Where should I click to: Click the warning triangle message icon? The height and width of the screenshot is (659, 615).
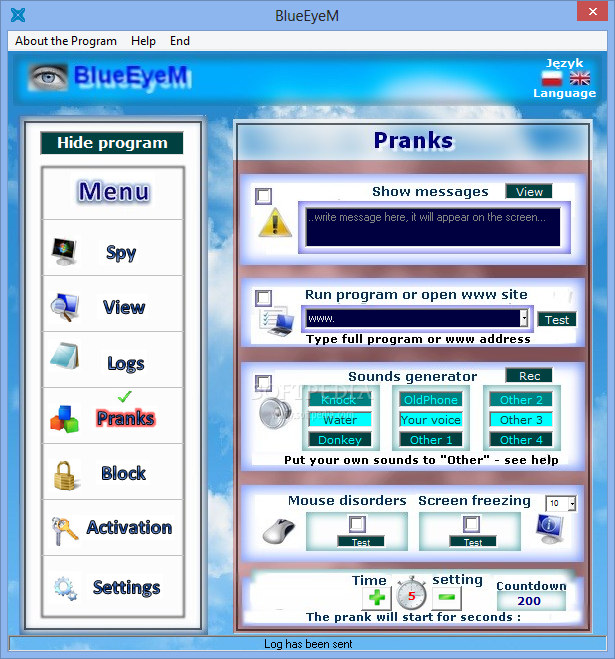(x=275, y=222)
